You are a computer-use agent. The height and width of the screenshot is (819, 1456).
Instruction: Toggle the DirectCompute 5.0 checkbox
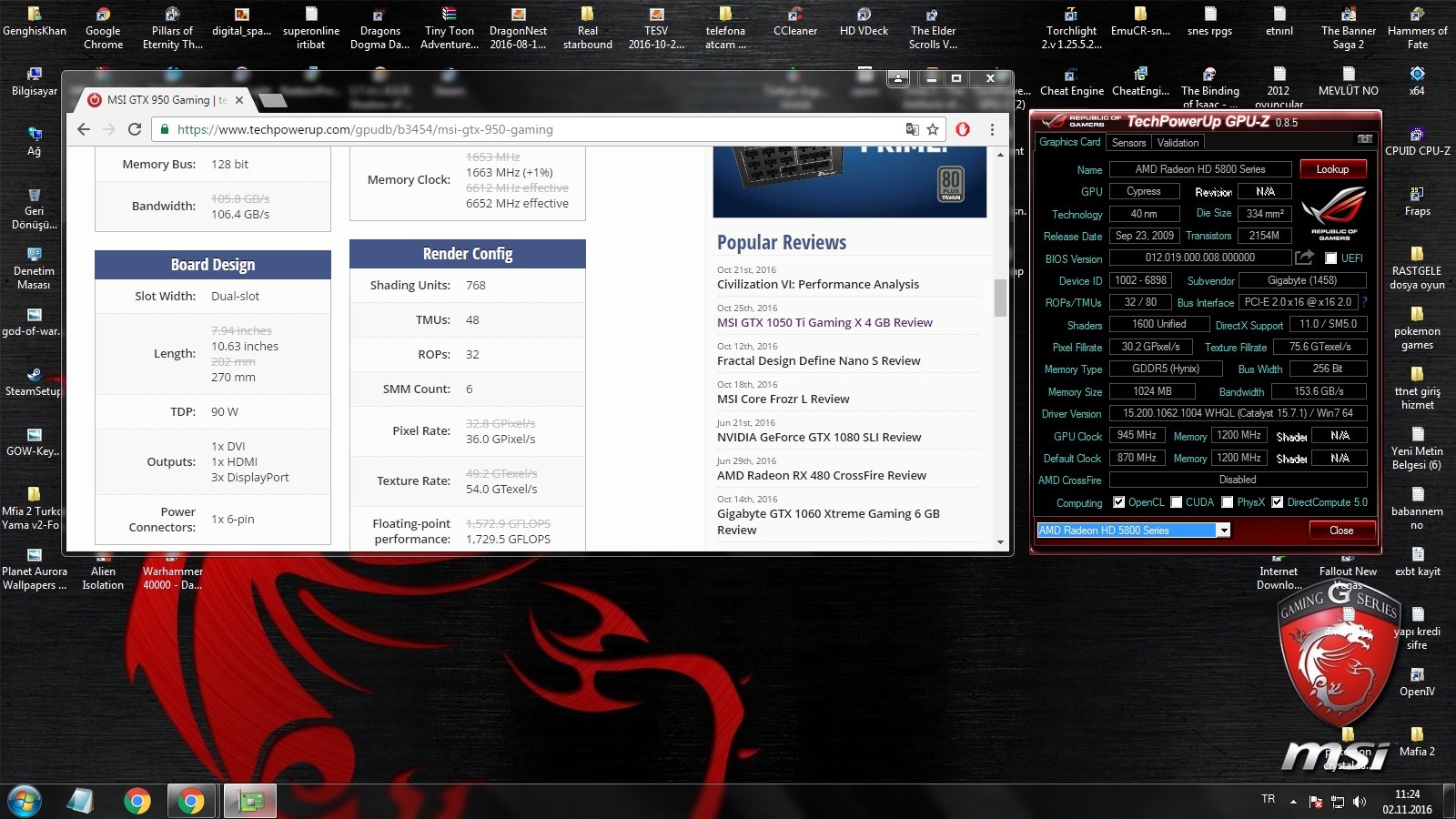coord(1278,502)
